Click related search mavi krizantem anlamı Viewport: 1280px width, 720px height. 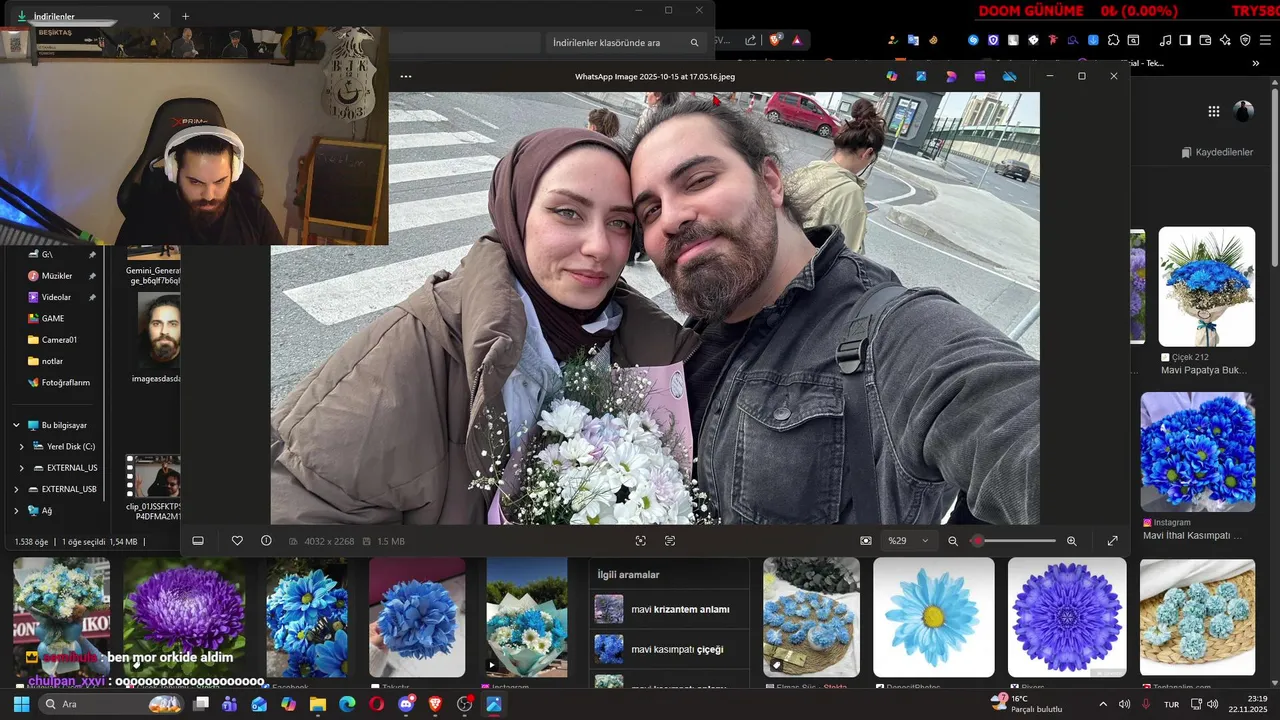(669, 609)
